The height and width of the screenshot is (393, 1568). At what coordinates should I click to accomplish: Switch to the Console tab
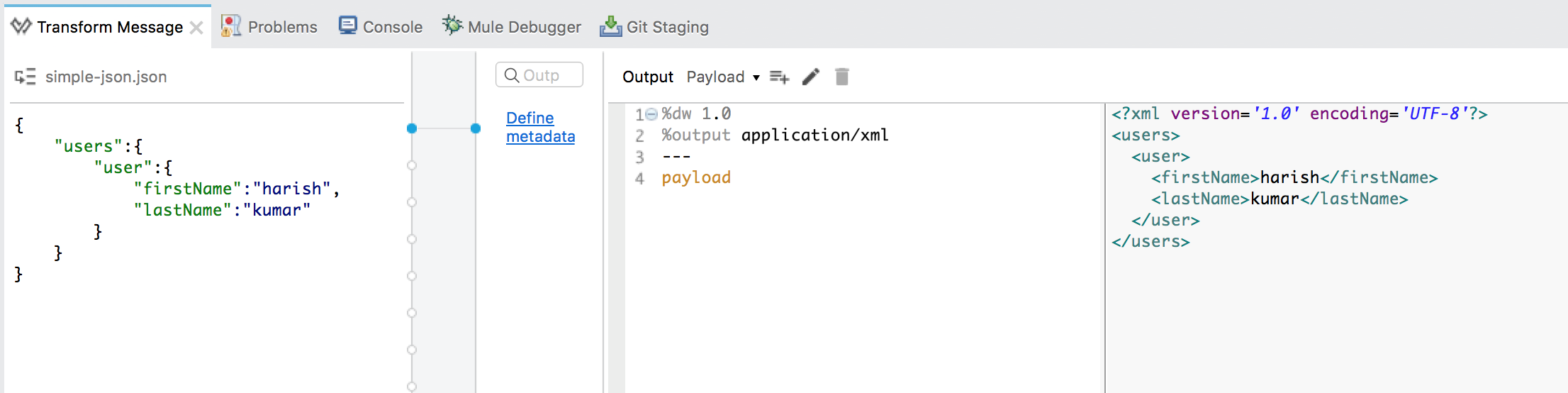point(392,27)
